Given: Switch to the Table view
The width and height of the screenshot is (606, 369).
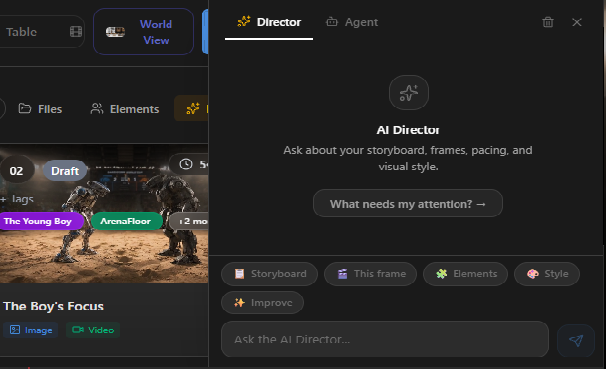Looking at the screenshot, I should [22, 32].
